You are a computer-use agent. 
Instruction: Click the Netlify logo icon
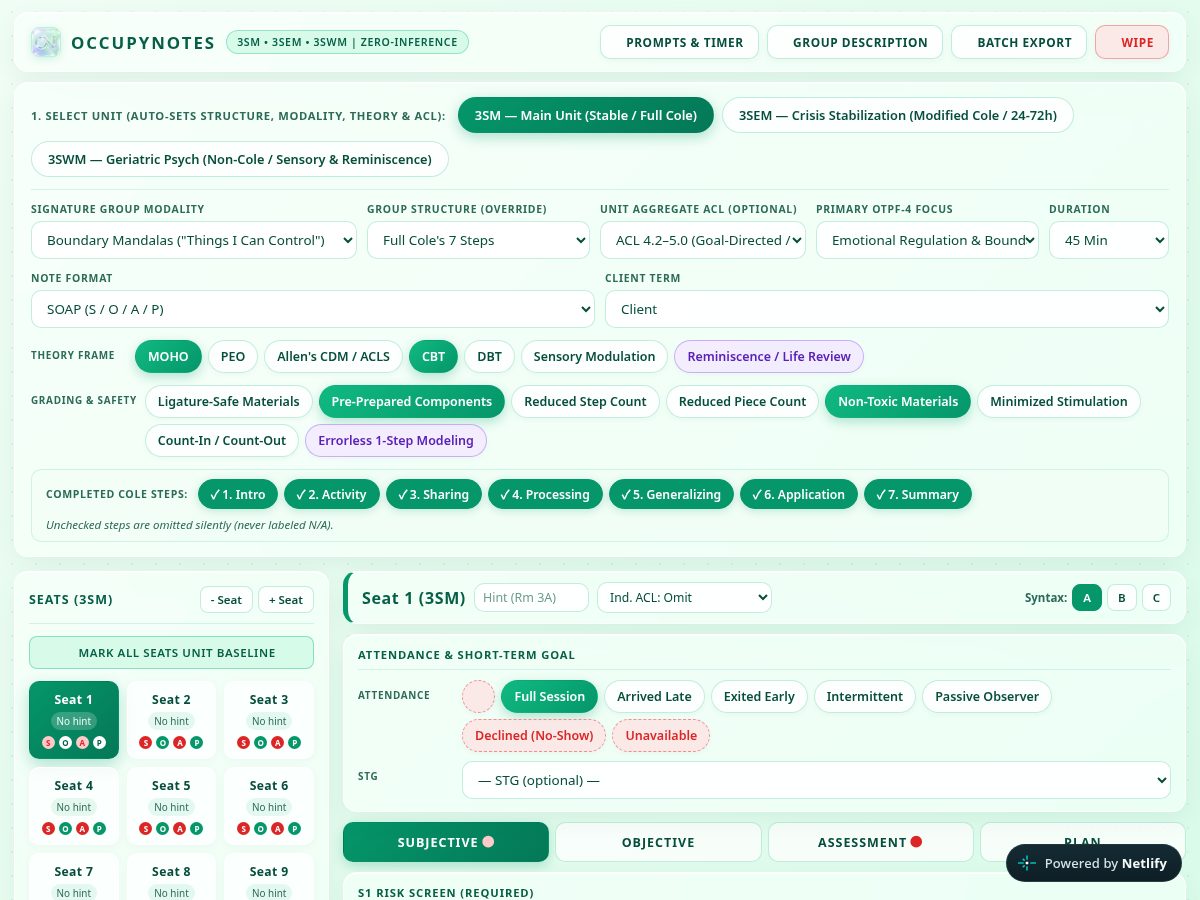click(x=1027, y=863)
